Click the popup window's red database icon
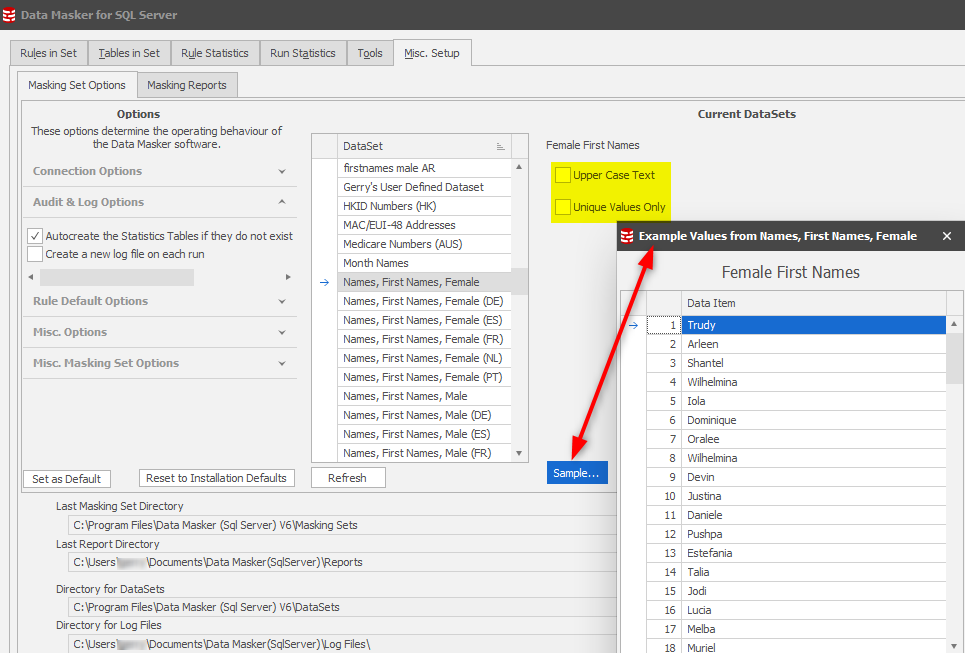The image size is (965, 653). pyautogui.click(x=627, y=236)
